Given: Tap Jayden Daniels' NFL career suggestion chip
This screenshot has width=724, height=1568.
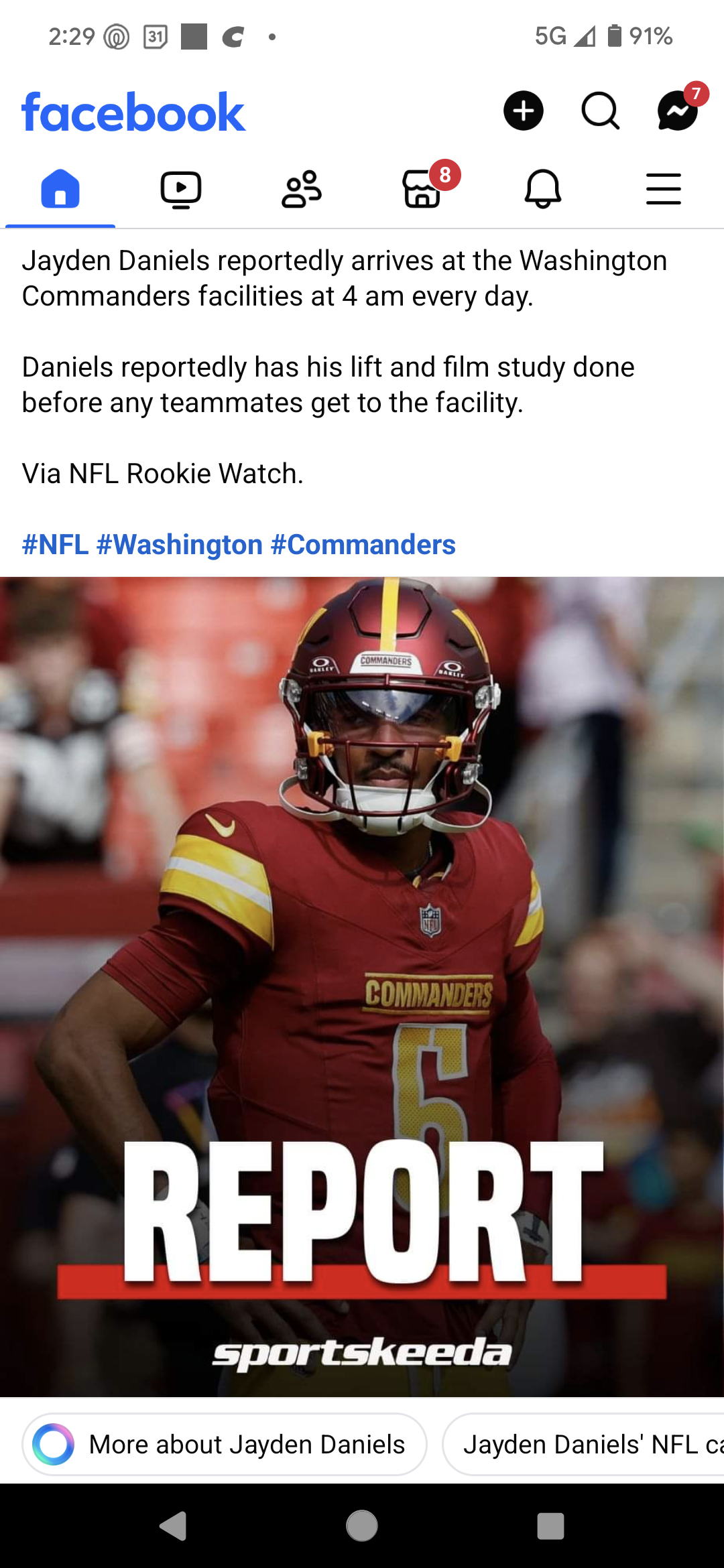Looking at the screenshot, I should 585,1444.
